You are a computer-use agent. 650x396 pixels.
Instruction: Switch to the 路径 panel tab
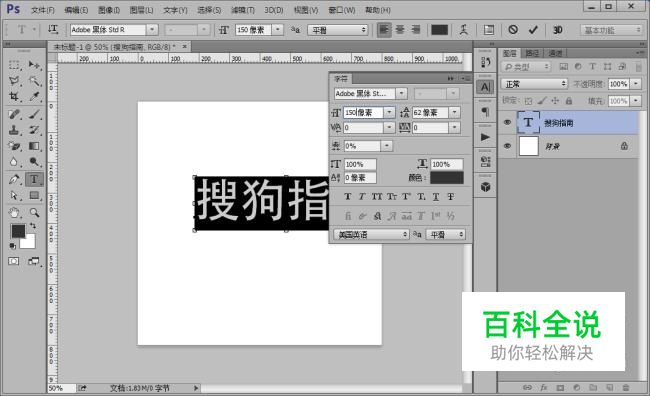pos(532,53)
